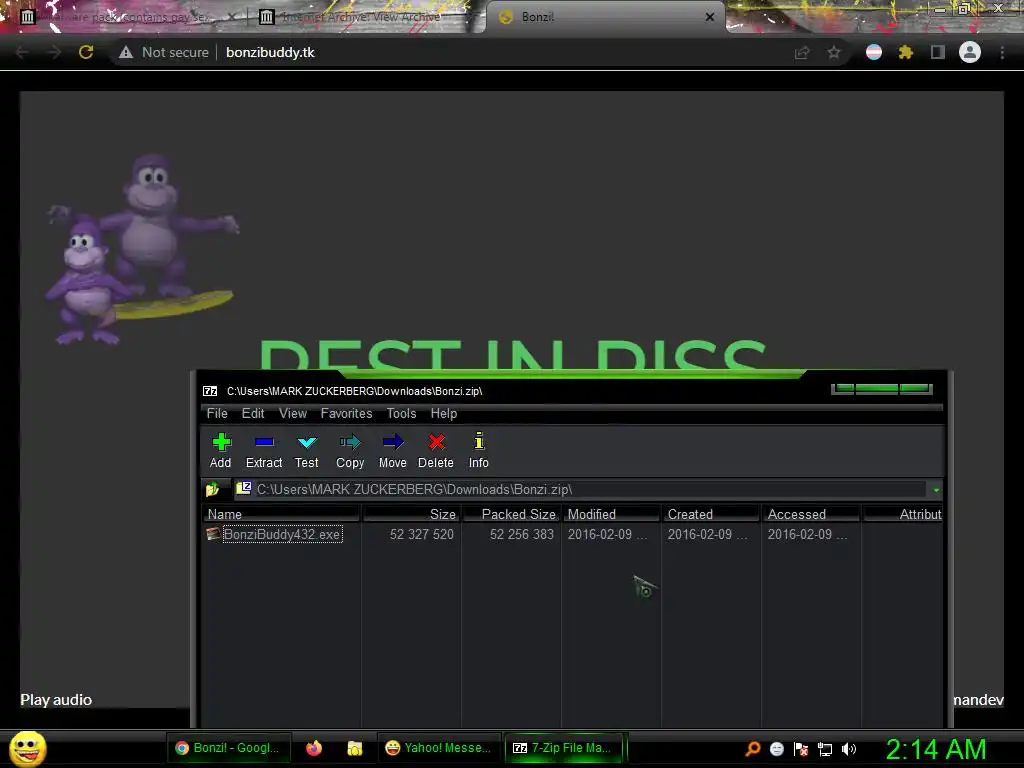1024x768 pixels.
Task: Open the Chrome profile avatar
Action: pyautogui.click(x=970, y=52)
